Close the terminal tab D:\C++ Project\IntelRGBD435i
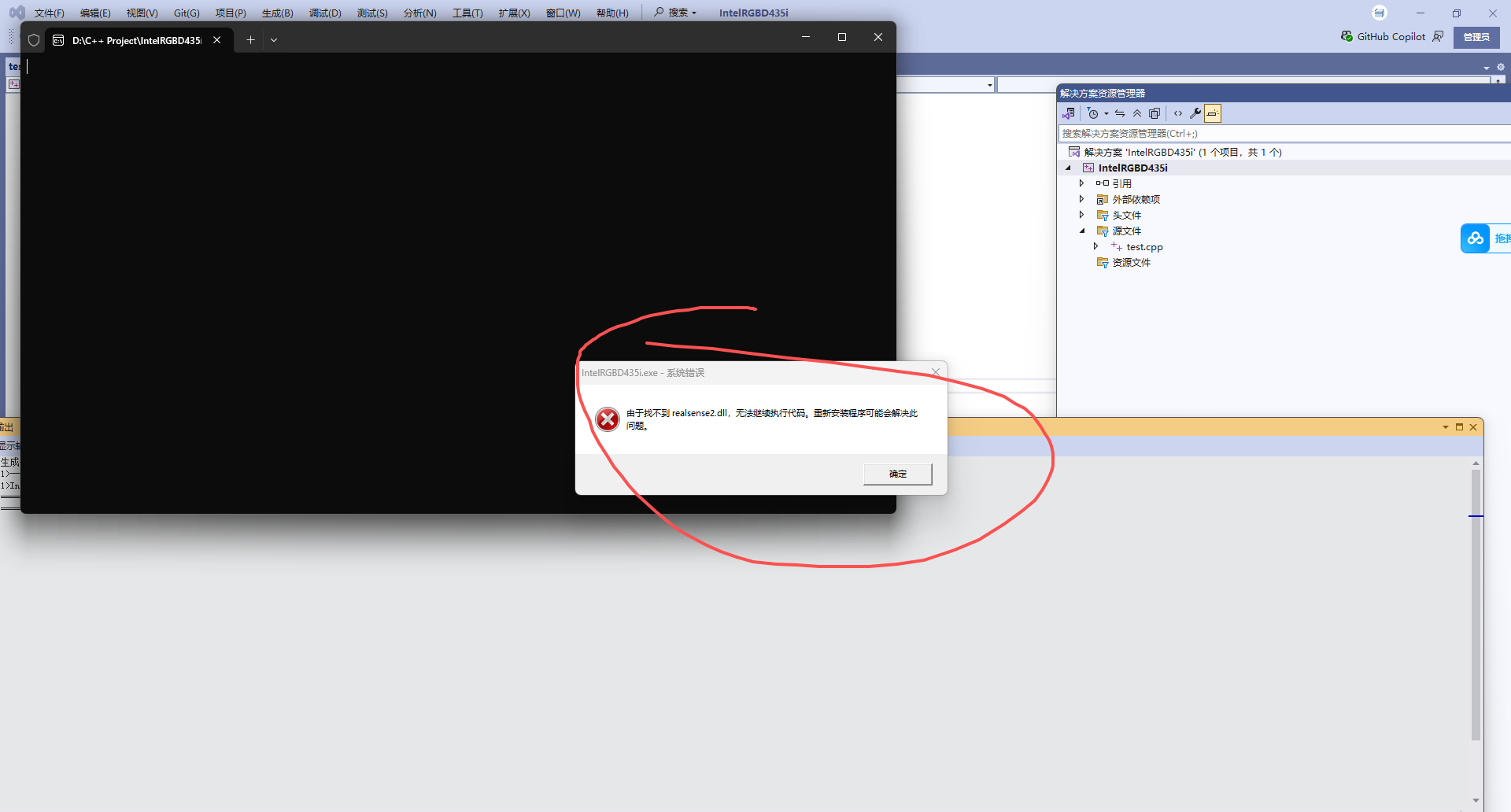The height and width of the screenshot is (812, 1511). (216, 40)
